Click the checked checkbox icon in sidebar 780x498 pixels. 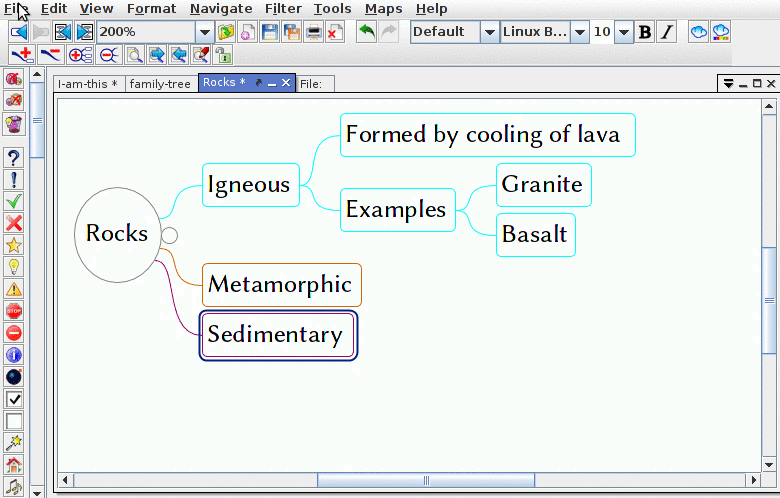[x=14, y=399]
